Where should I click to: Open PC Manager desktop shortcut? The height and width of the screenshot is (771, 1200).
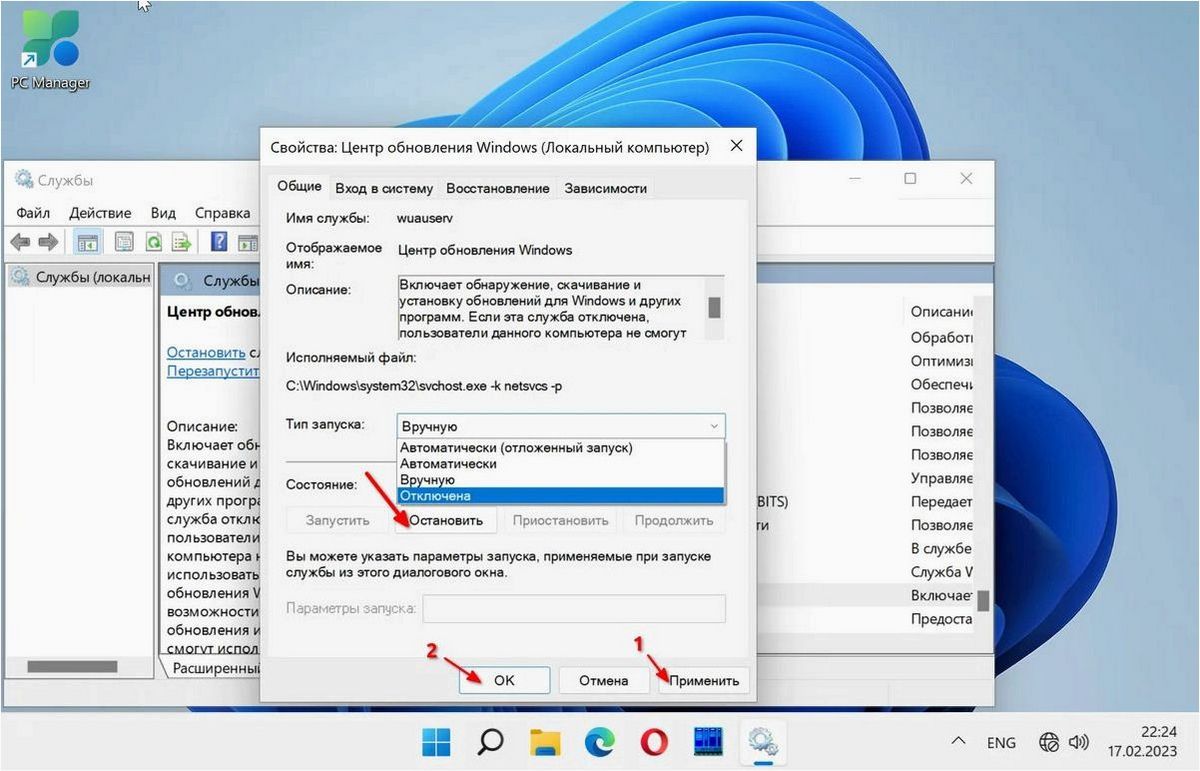point(50,50)
